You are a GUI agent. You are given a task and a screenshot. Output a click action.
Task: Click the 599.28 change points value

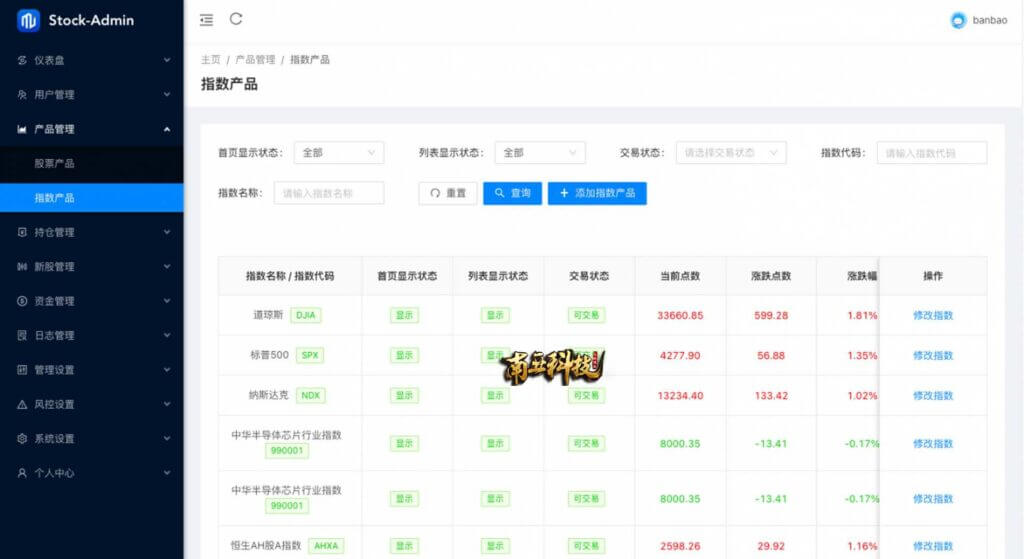coord(771,315)
